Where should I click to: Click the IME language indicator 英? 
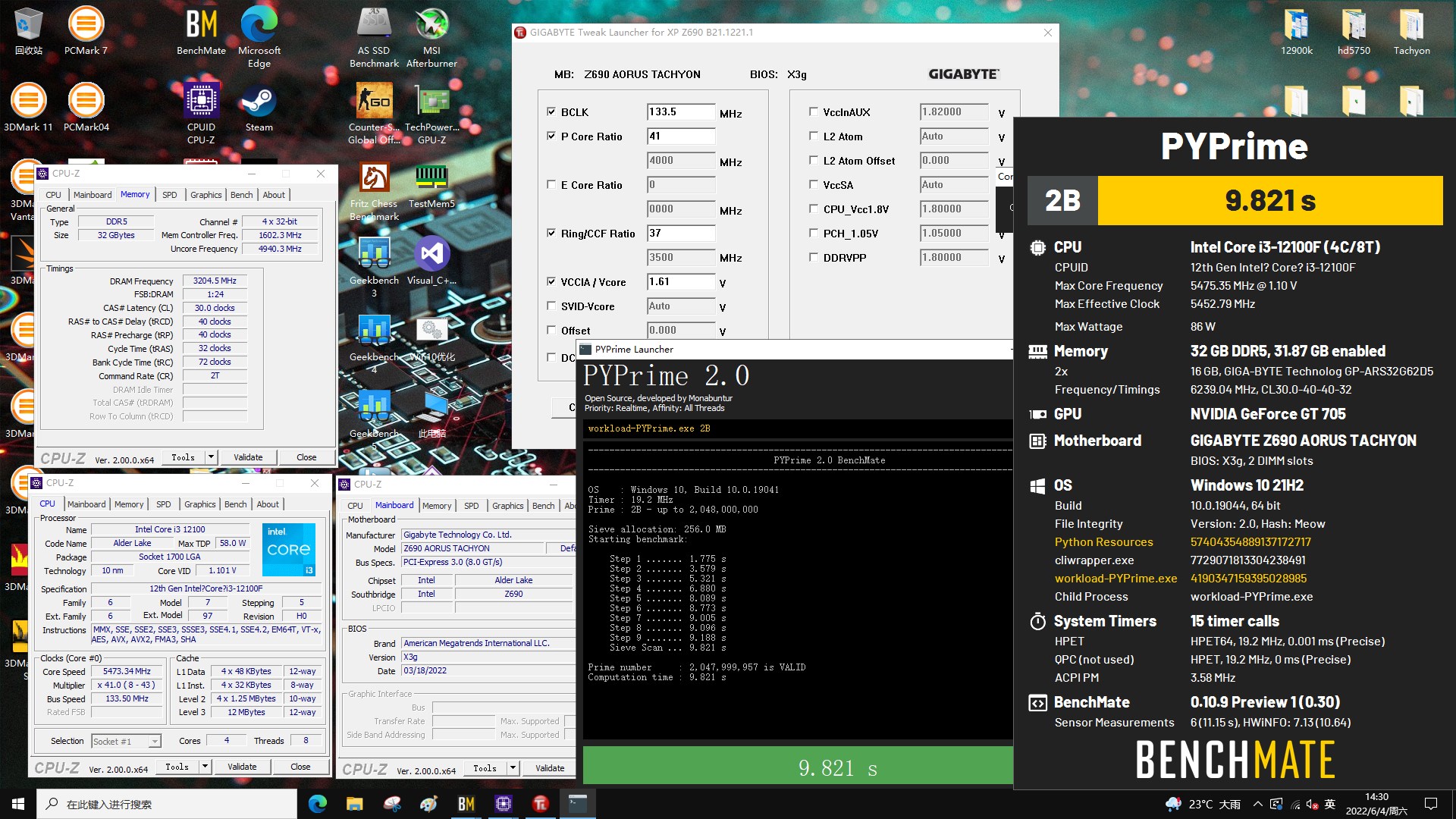1329,804
